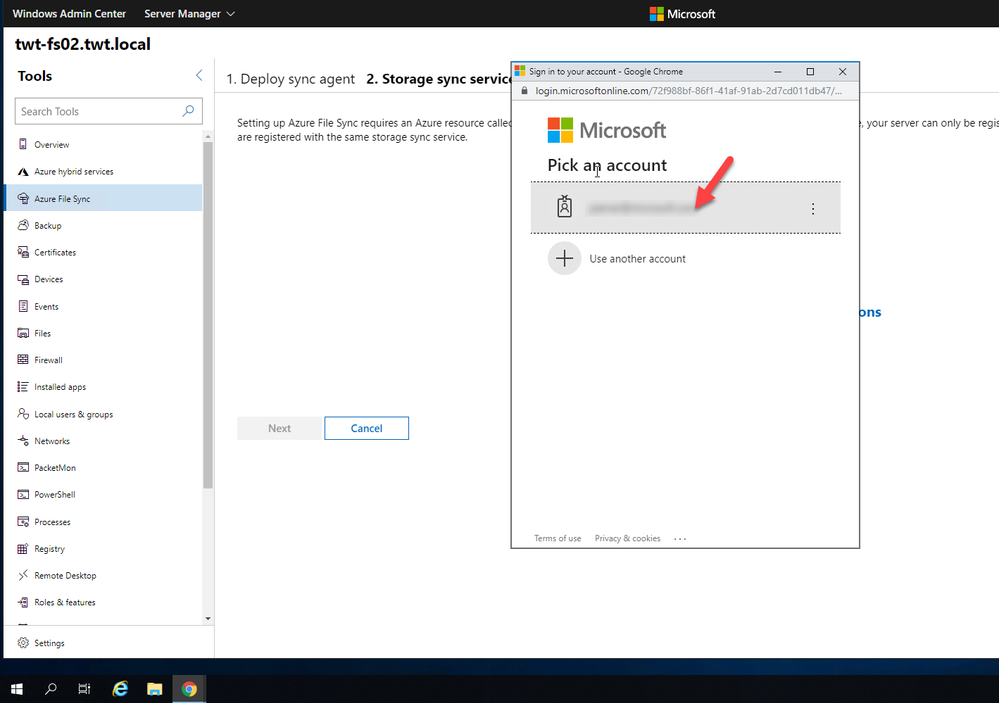
Task: Click Use another account text
Action: point(637,259)
